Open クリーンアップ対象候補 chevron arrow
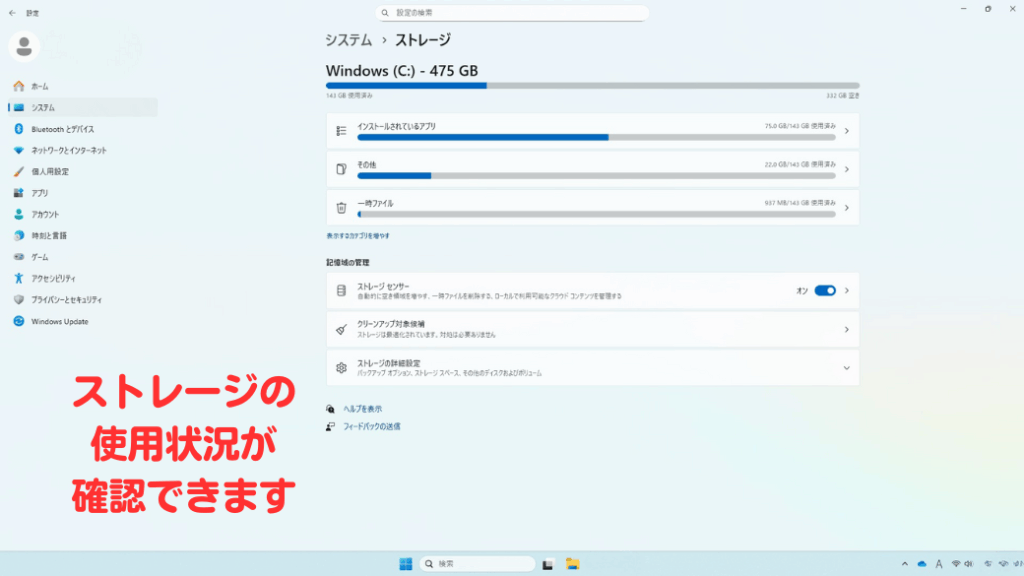1024x576 pixels. coord(846,329)
